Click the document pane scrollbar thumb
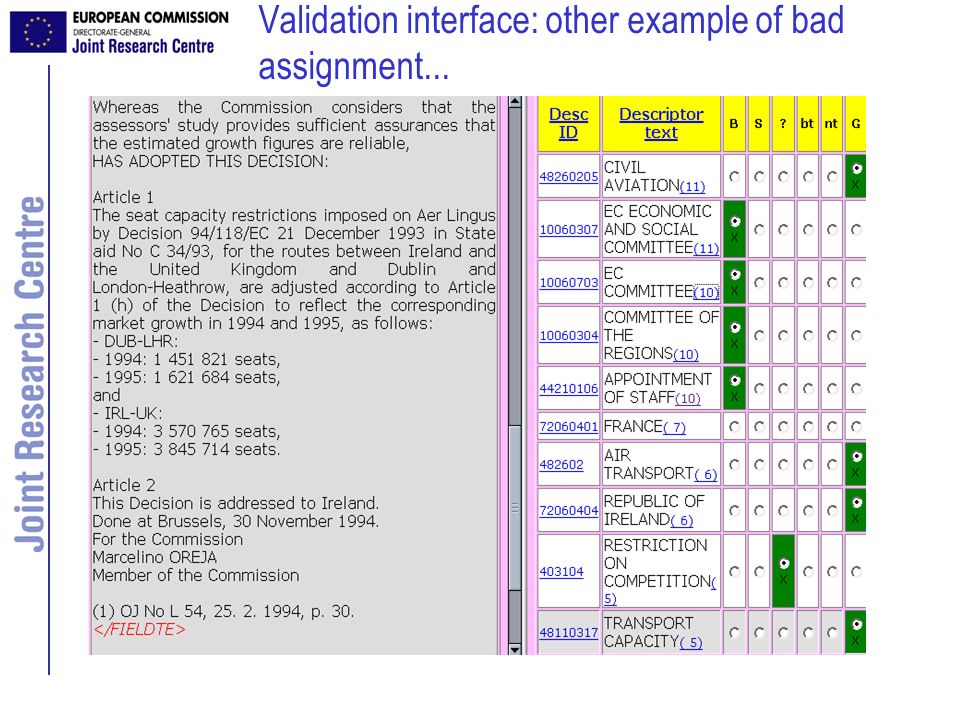This screenshot has height=720, width=960. coord(515,508)
